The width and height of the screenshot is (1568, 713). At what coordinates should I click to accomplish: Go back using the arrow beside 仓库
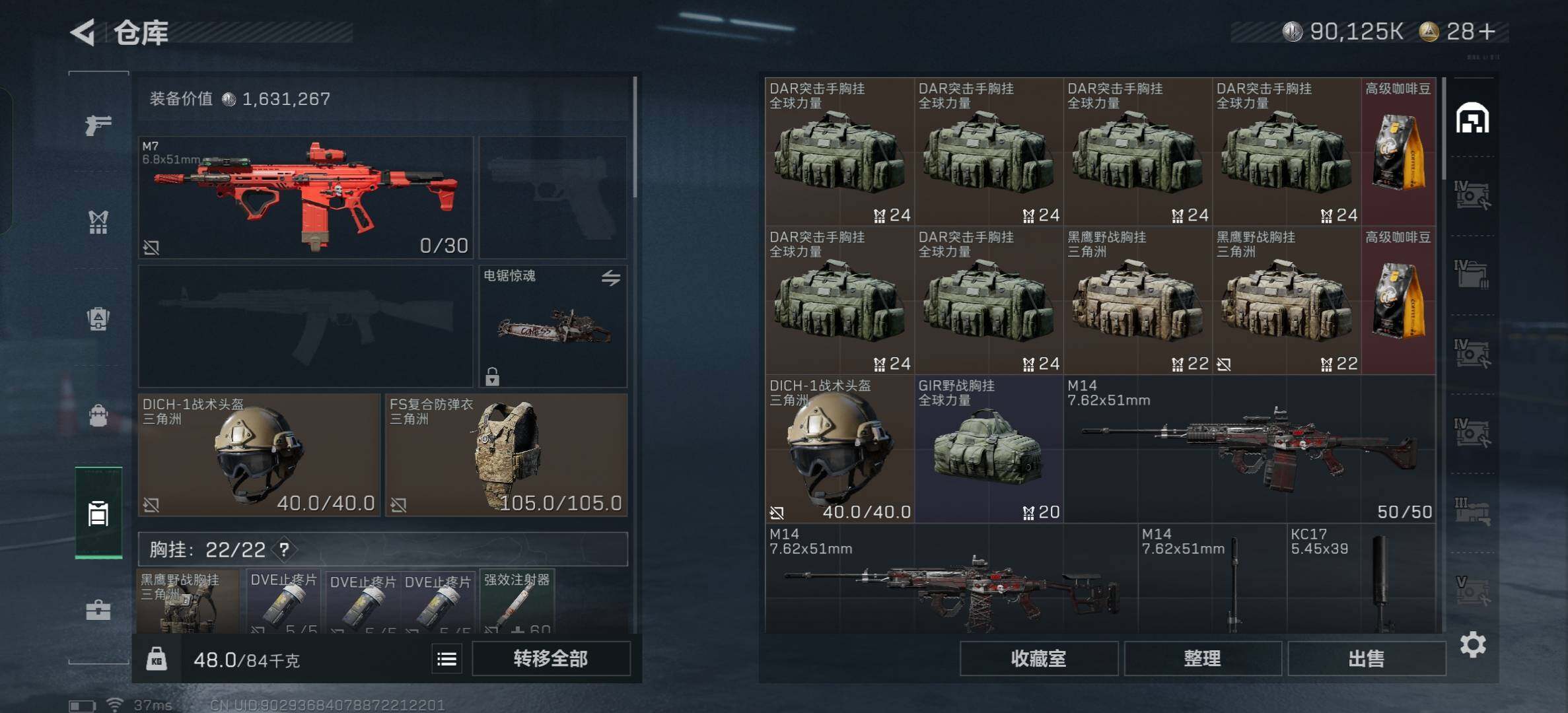[x=84, y=32]
